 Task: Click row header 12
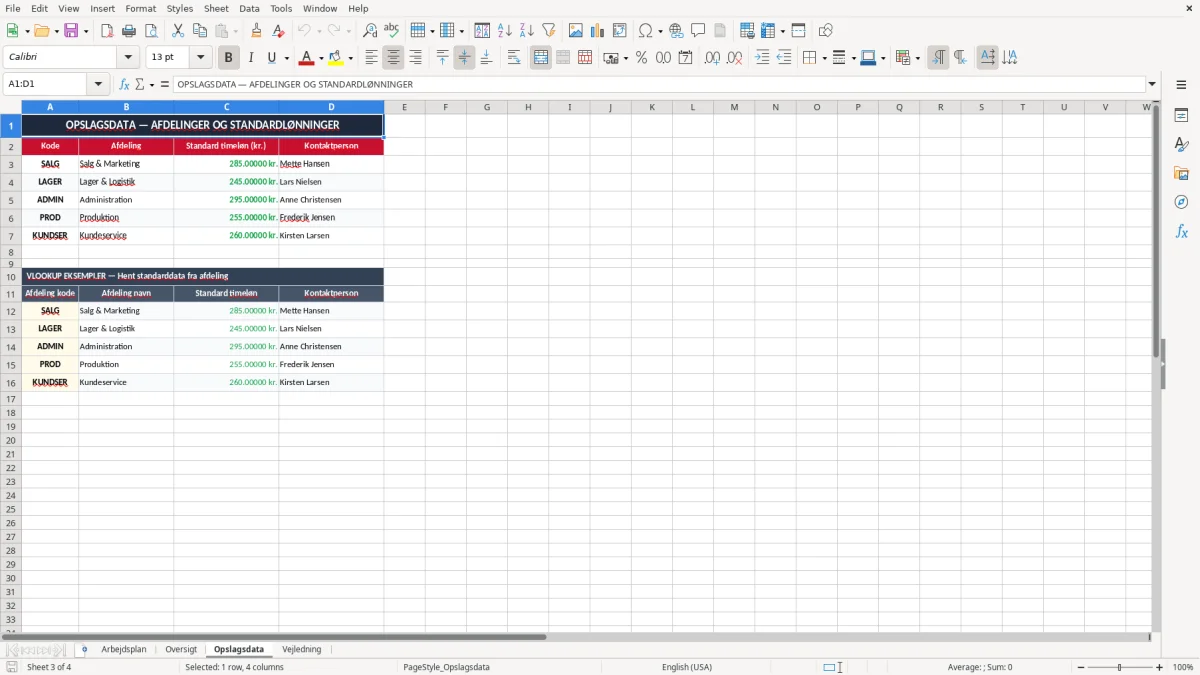pos(11,311)
